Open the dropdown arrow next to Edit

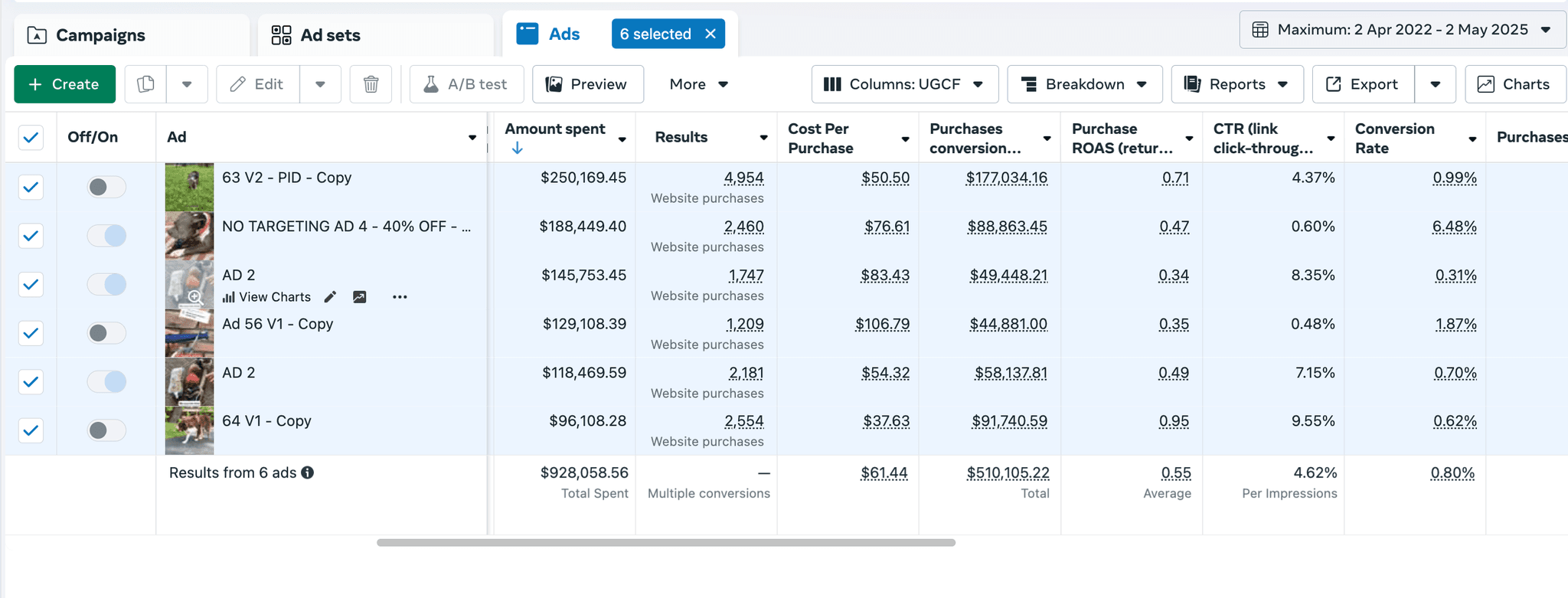pos(320,84)
